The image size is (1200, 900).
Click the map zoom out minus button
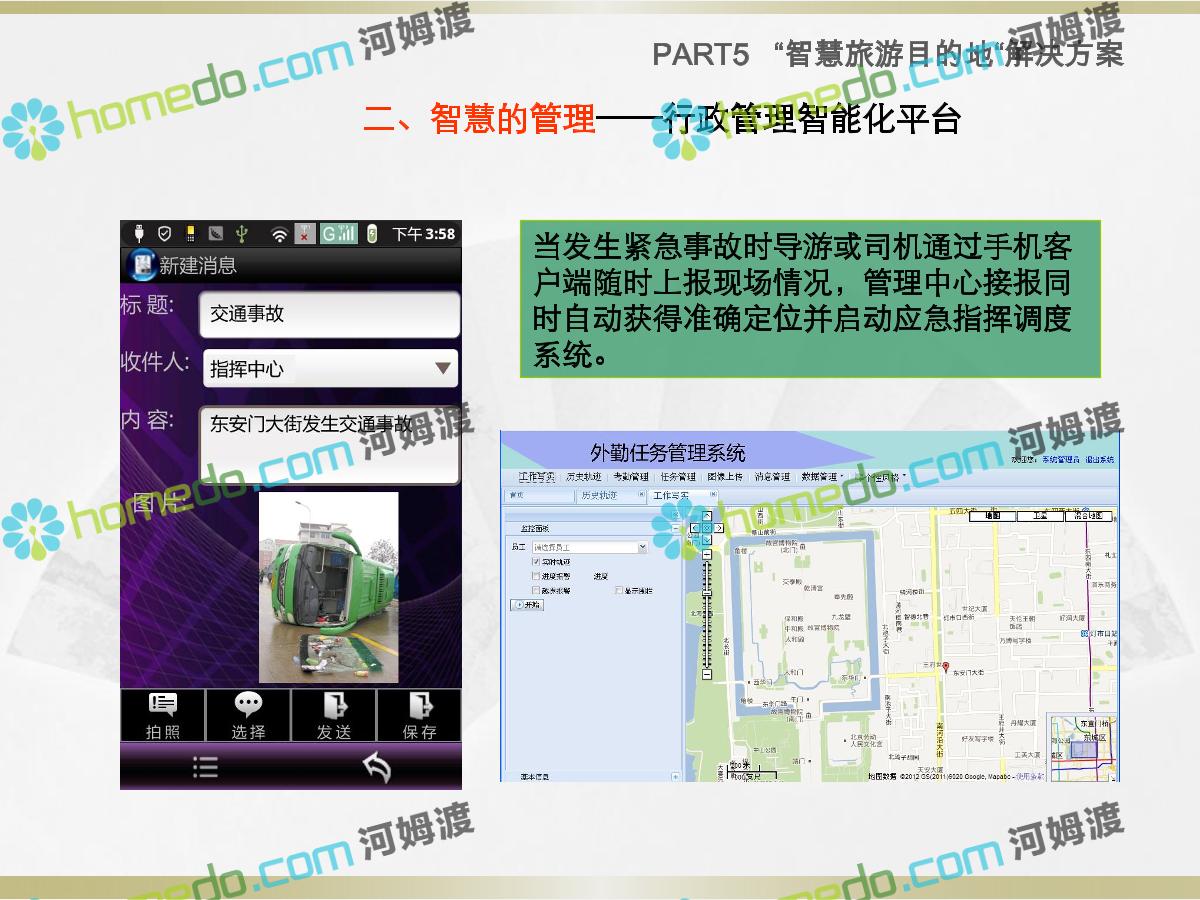click(x=707, y=675)
